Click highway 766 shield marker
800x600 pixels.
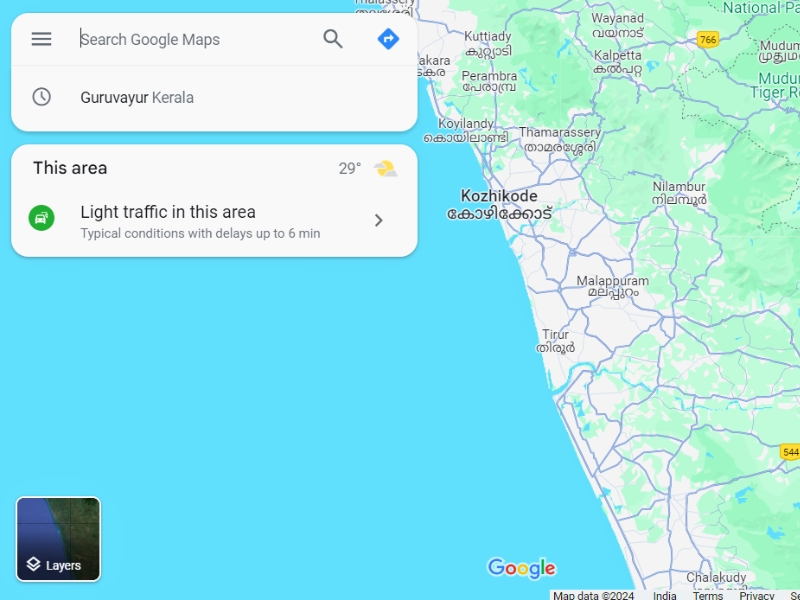[x=708, y=39]
